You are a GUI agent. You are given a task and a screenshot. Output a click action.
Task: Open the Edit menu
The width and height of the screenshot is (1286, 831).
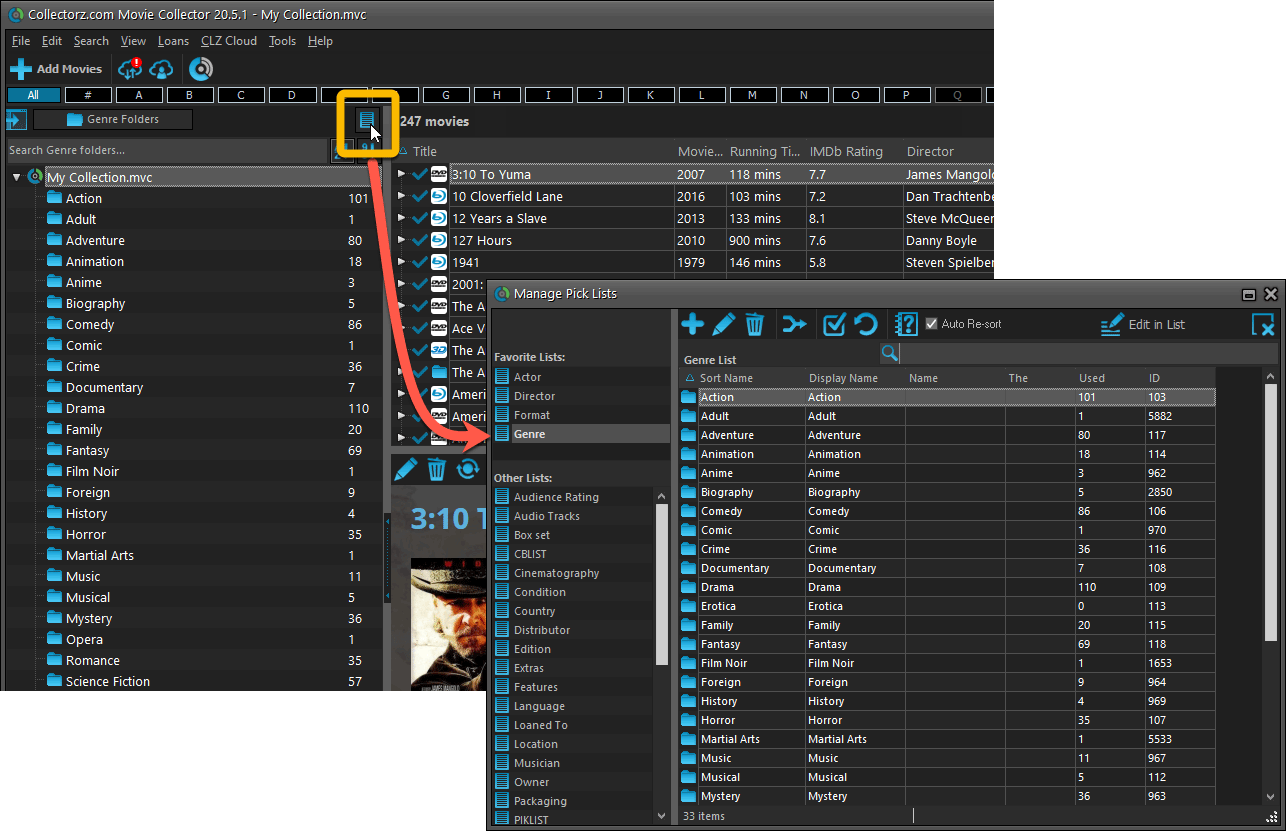(x=52, y=41)
